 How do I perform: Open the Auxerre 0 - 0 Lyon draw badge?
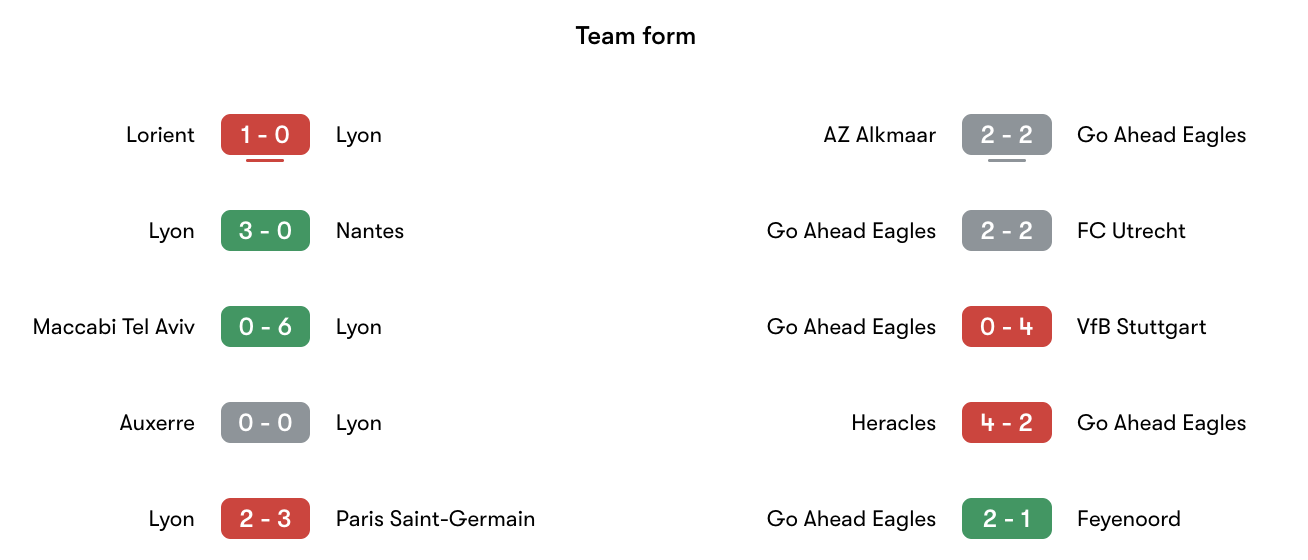[265, 423]
